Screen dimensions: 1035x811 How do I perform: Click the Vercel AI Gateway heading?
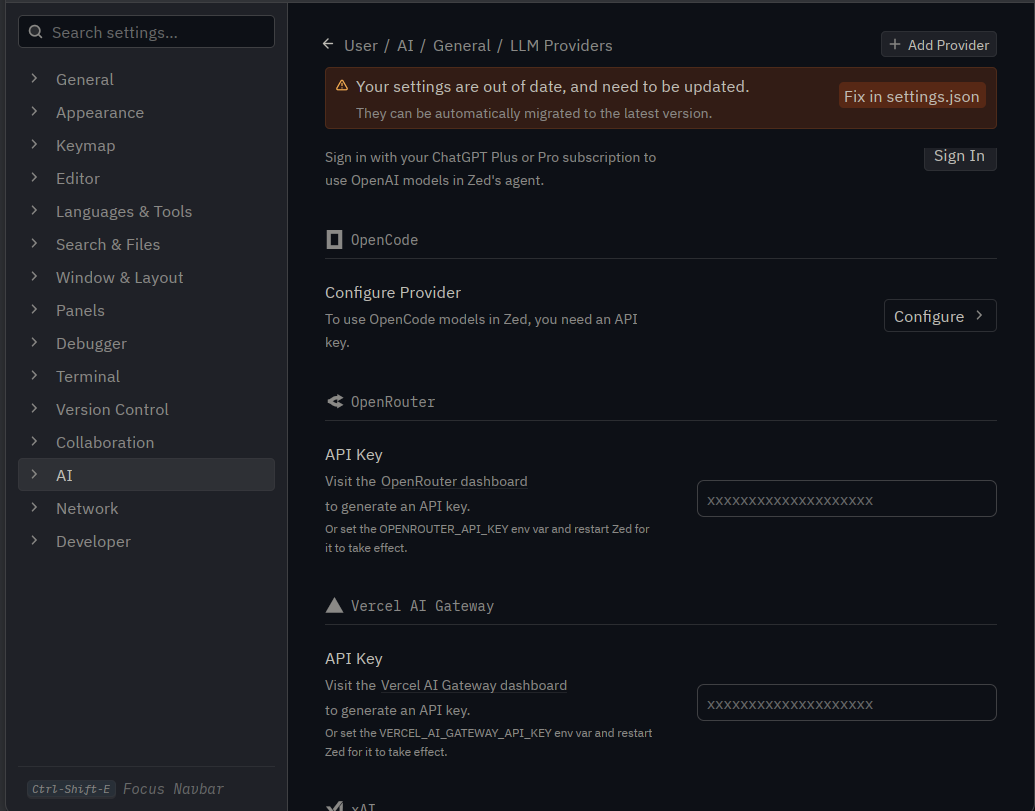(x=422, y=605)
